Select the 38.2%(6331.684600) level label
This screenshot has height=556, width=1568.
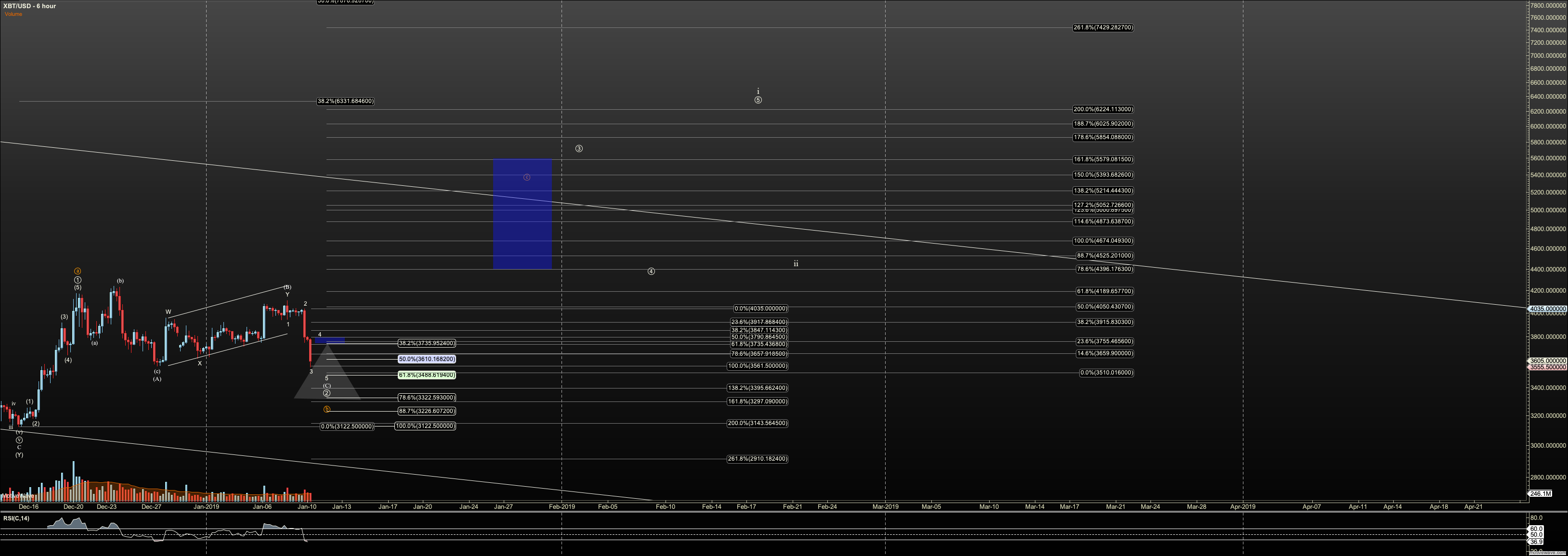pyautogui.click(x=345, y=101)
